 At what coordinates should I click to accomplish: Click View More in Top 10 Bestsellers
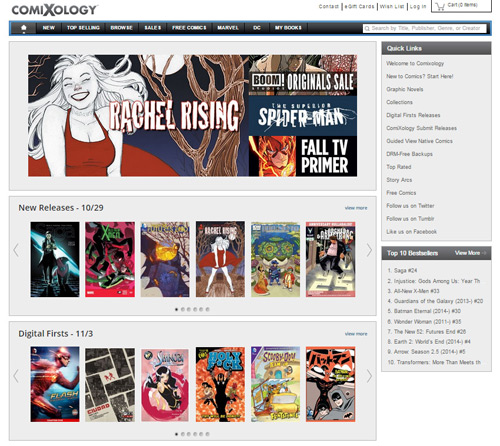click(x=470, y=253)
